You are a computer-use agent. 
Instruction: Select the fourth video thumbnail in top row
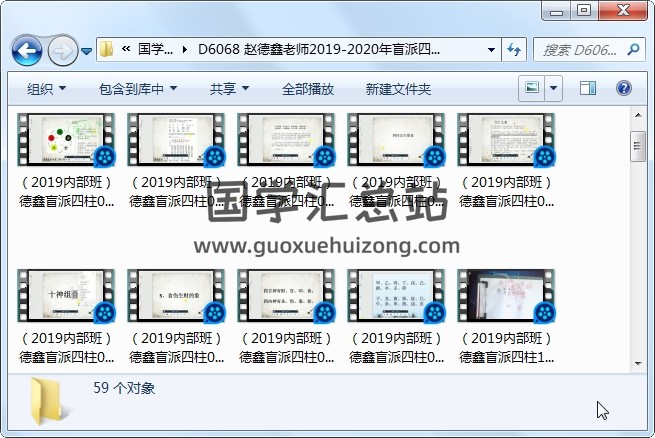pos(396,139)
